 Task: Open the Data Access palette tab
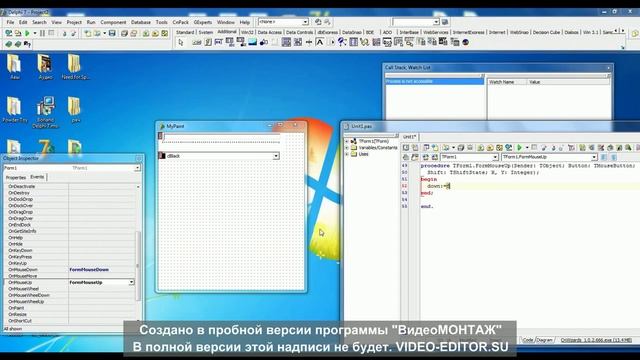click(269, 32)
